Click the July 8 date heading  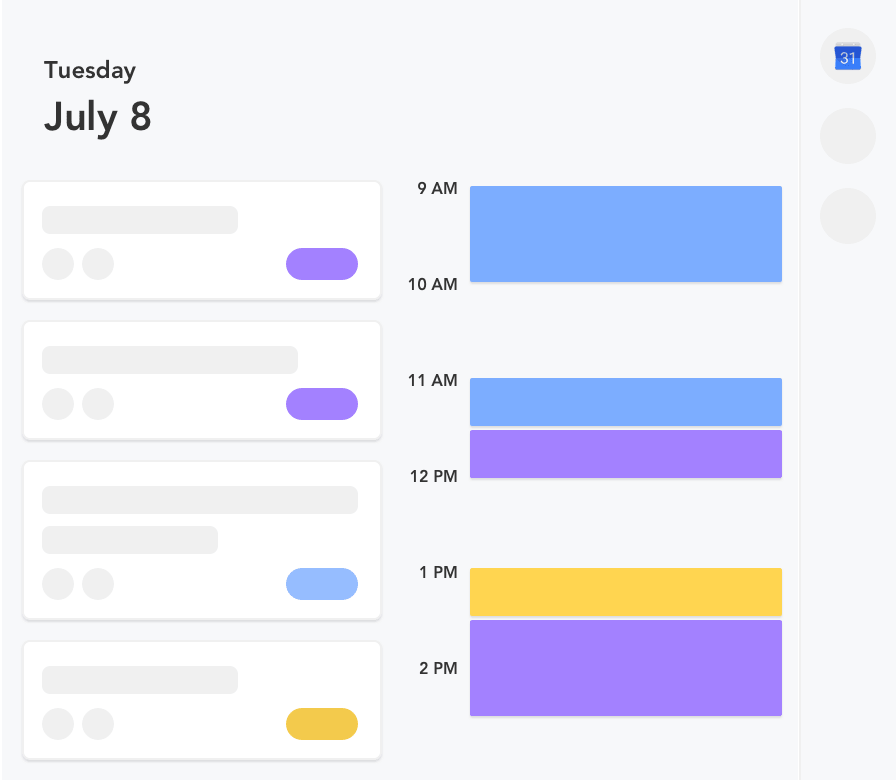98,117
